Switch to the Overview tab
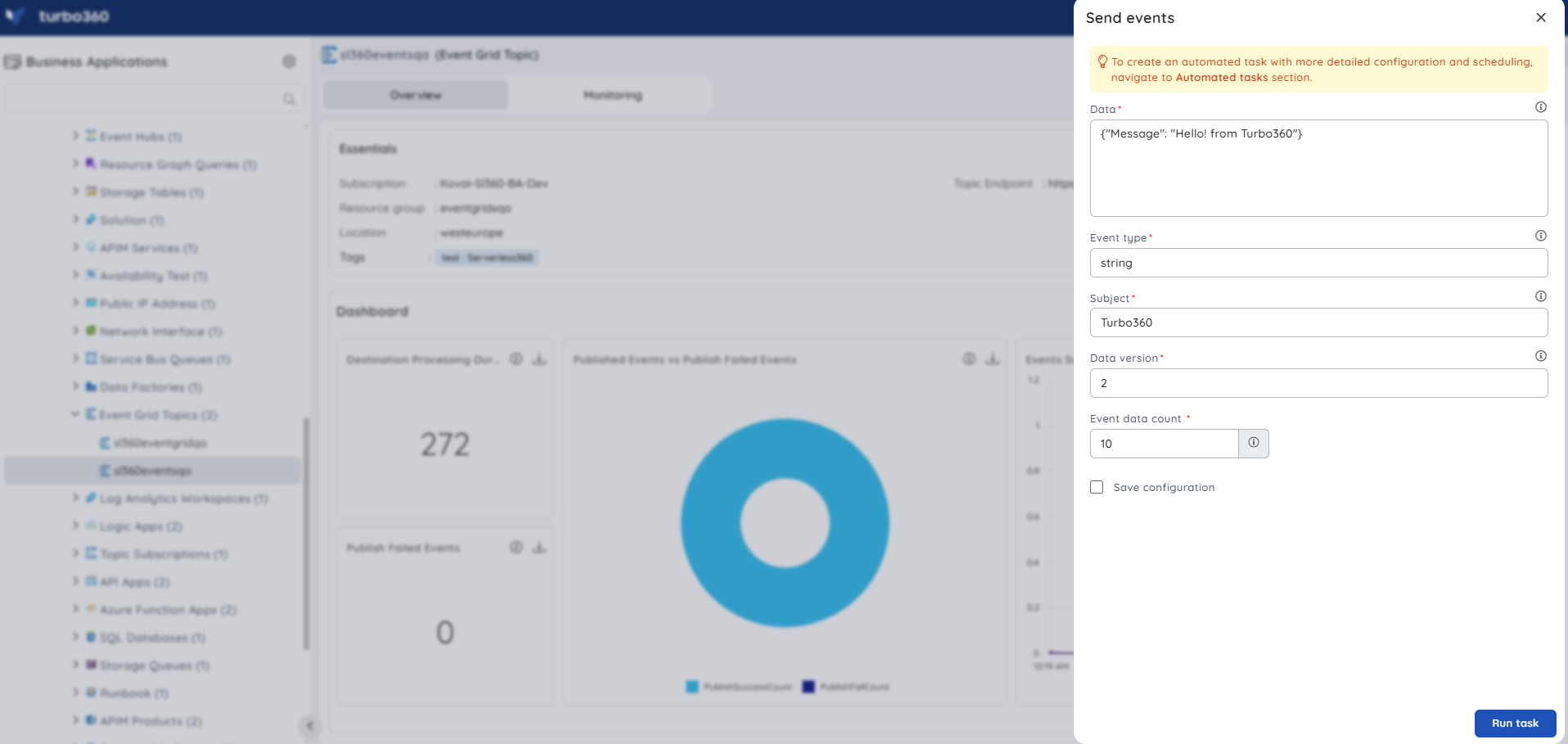 416,95
